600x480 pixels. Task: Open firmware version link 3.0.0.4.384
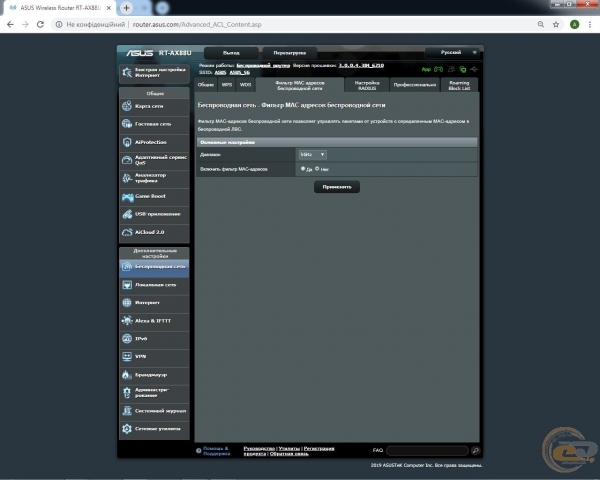[361, 65]
